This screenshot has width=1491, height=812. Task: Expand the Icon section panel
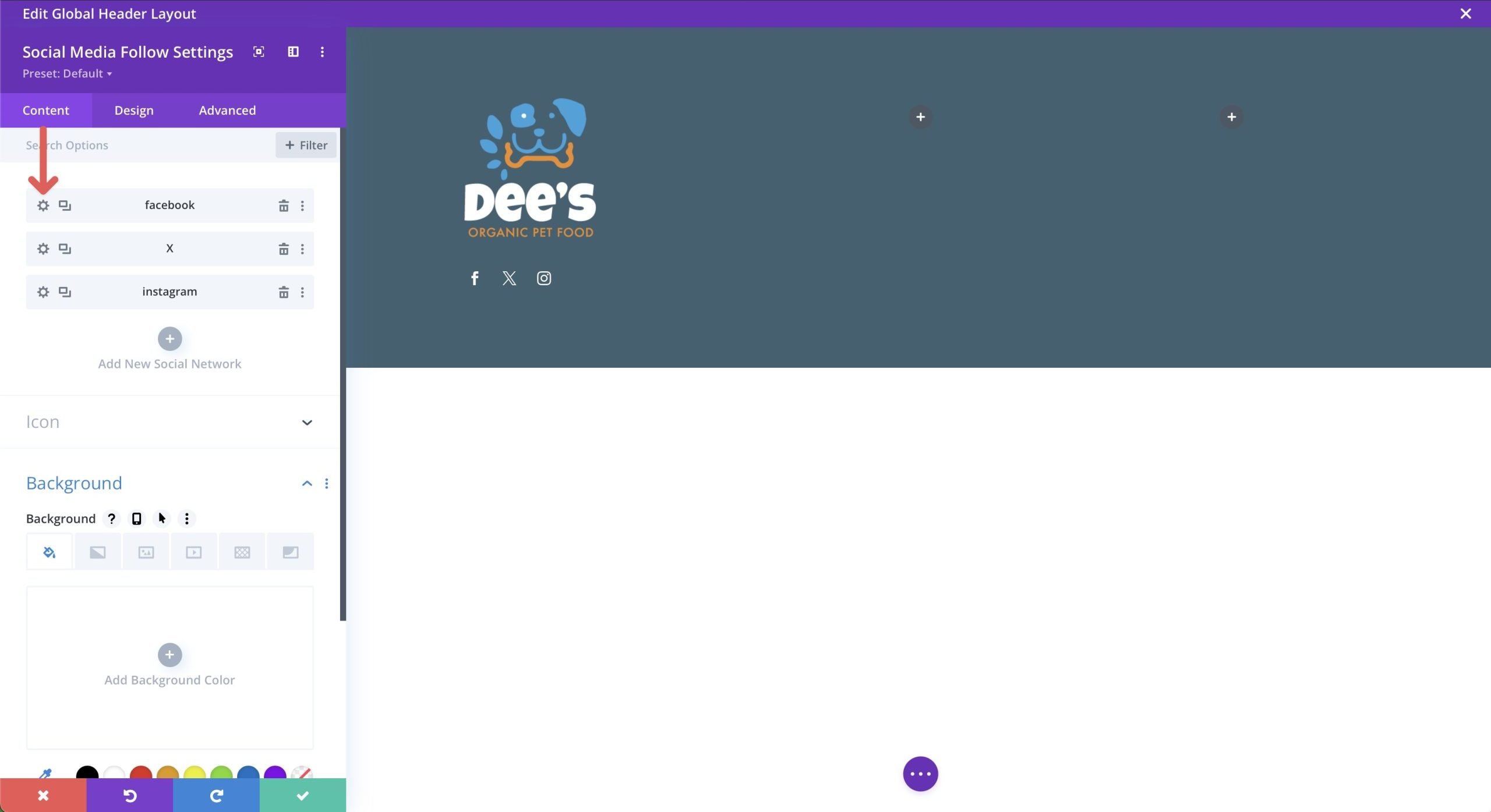pyautogui.click(x=307, y=421)
